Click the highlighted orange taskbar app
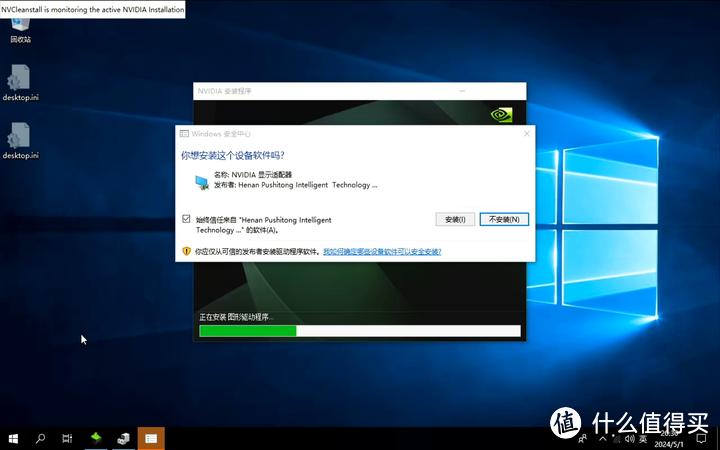 coord(151,438)
